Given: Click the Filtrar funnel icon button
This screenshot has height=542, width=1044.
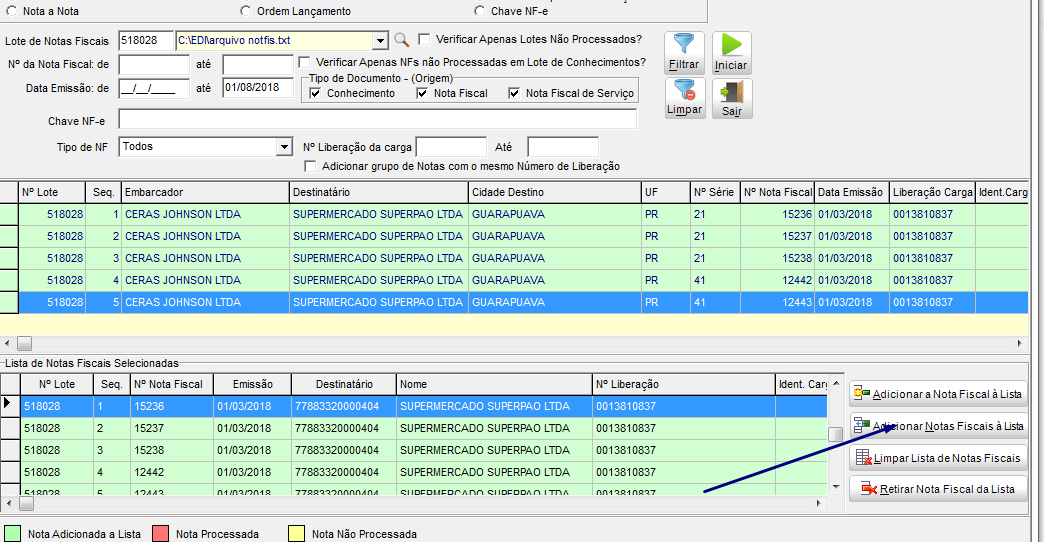Looking at the screenshot, I should [x=684, y=50].
